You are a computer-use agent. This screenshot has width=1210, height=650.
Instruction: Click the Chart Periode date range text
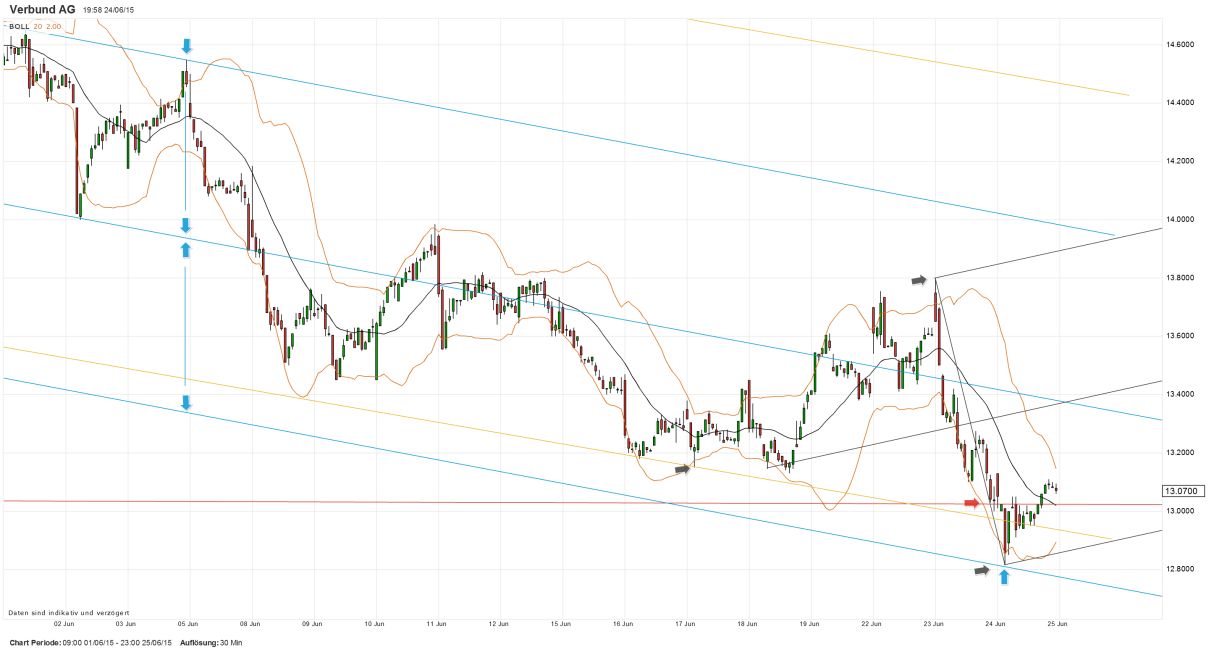(90, 642)
